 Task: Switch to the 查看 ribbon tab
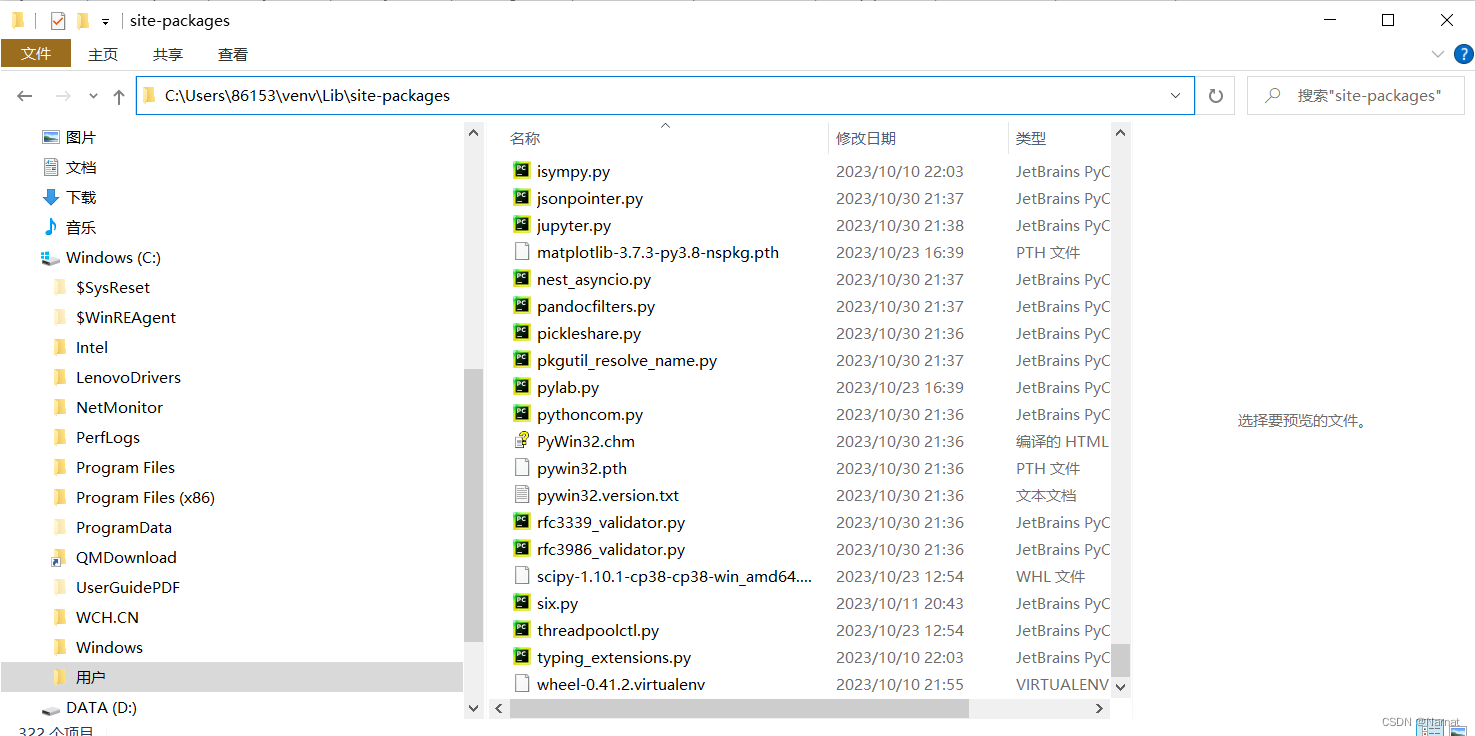(x=233, y=55)
